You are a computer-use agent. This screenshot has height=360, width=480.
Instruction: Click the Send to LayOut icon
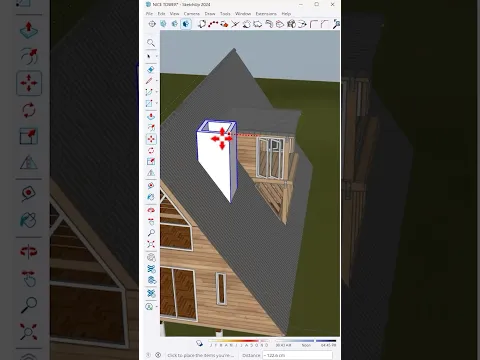click(x=151, y=280)
